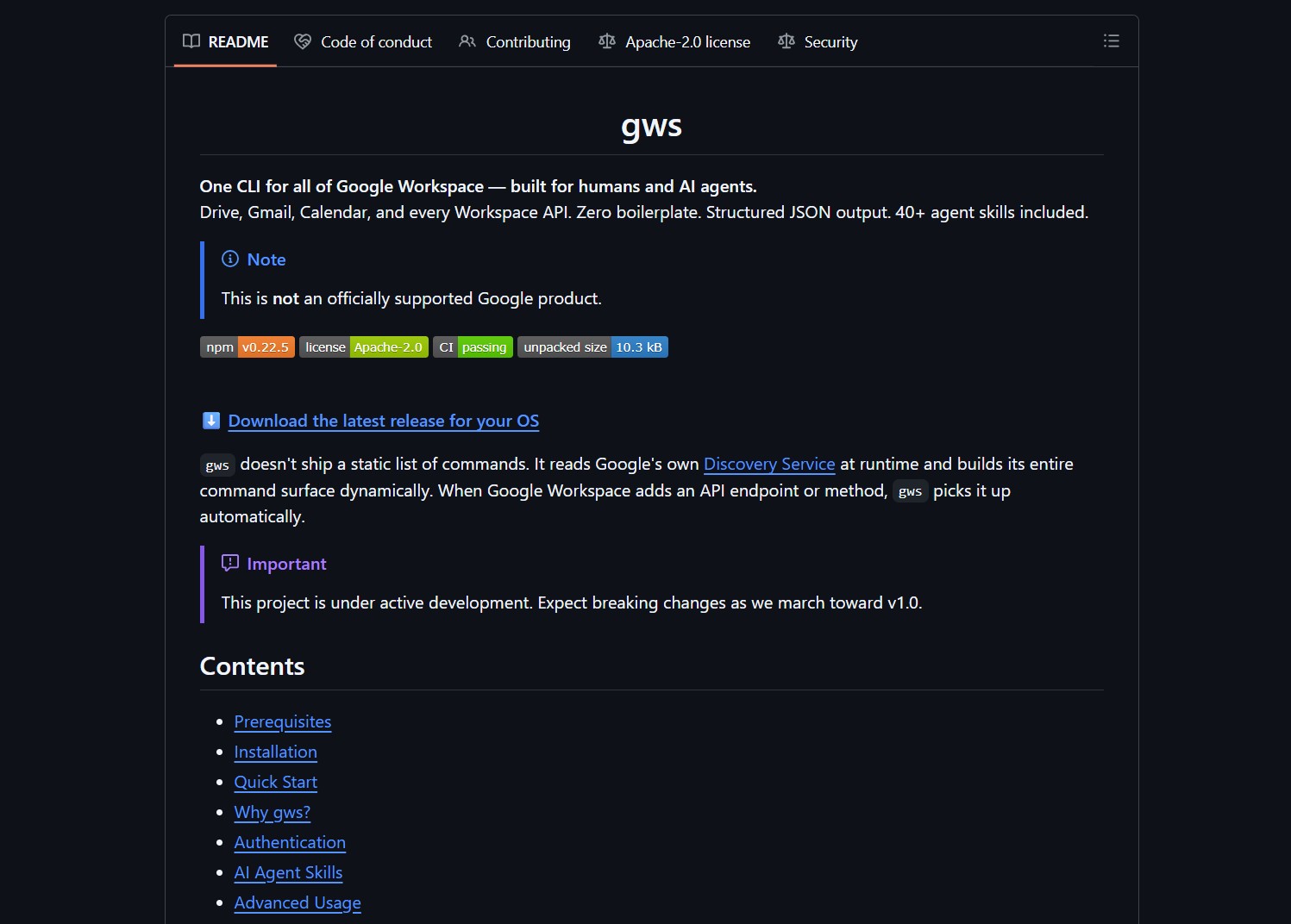Click the scale icon beside Security
The height and width of the screenshot is (924, 1291).
point(786,41)
